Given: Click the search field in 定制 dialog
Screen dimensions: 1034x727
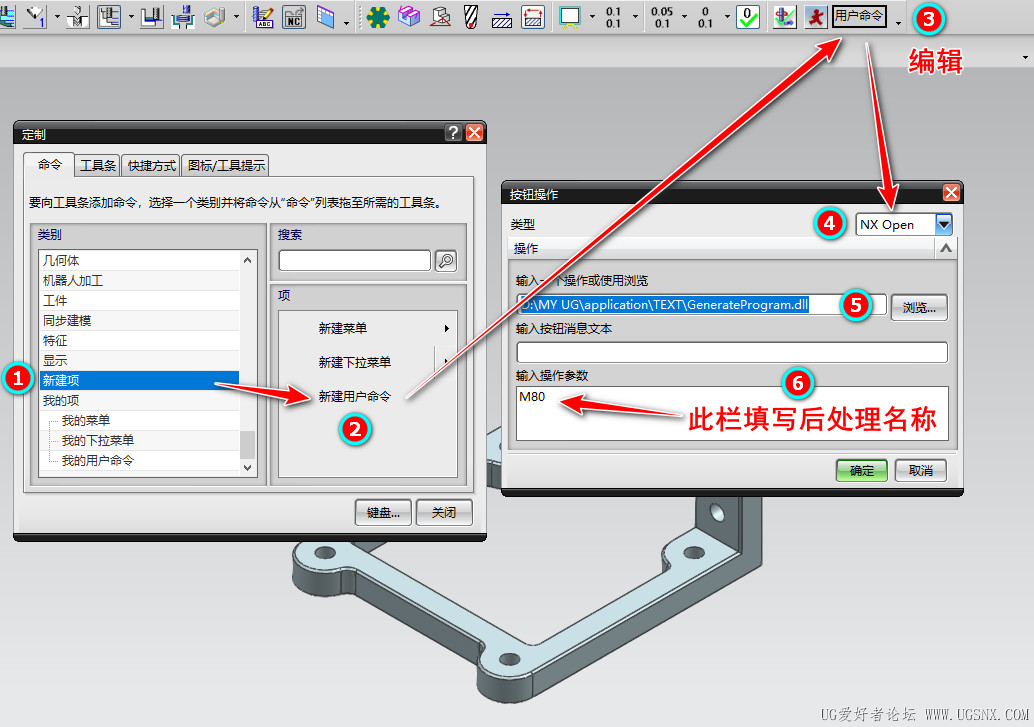Looking at the screenshot, I should [355, 261].
